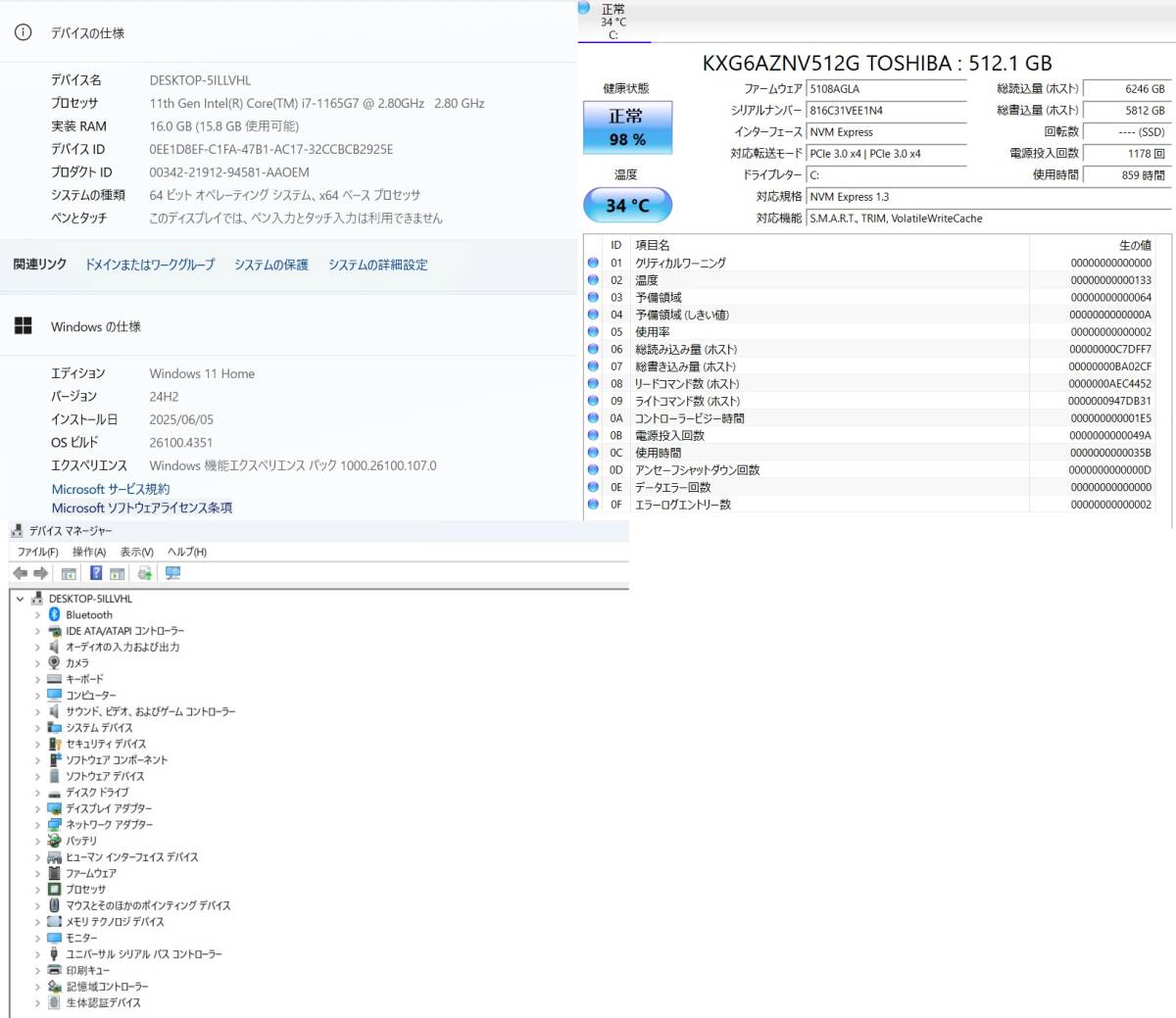The height and width of the screenshot is (1018, 1176).
Task: Open the ファイル(F) menu
Action: (37, 552)
